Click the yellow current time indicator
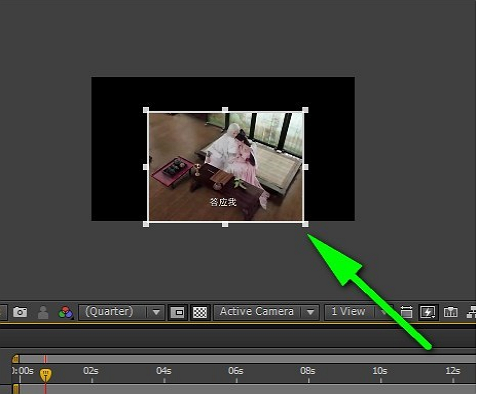The width and height of the screenshot is (477, 394). [x=46, y=375]
